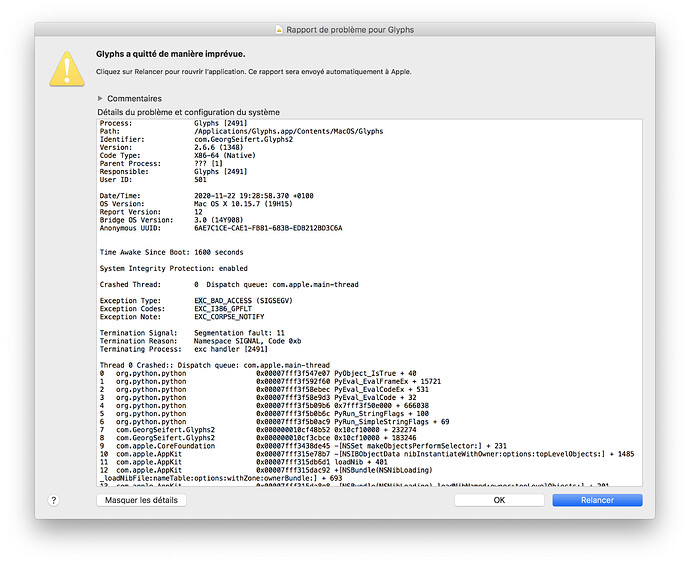Click stack frame '0x10cf10000 + 232274'
The image size is (690, 565).
pos(375,430)
